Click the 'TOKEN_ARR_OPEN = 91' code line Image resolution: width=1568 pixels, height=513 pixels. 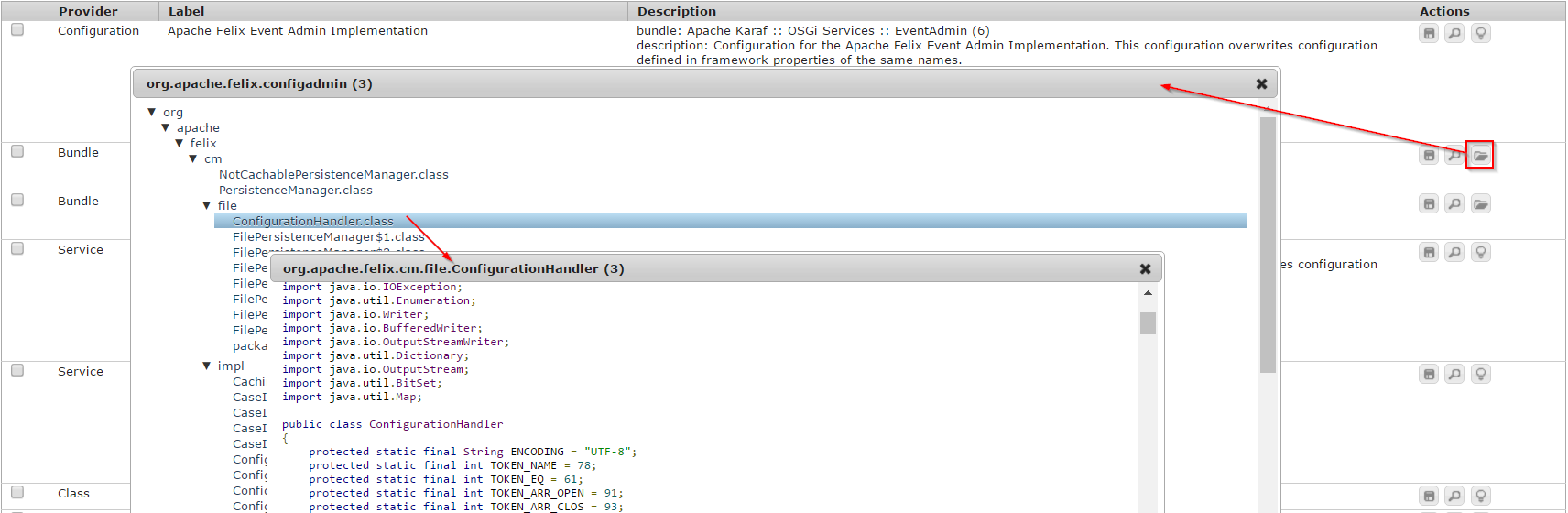466,493
